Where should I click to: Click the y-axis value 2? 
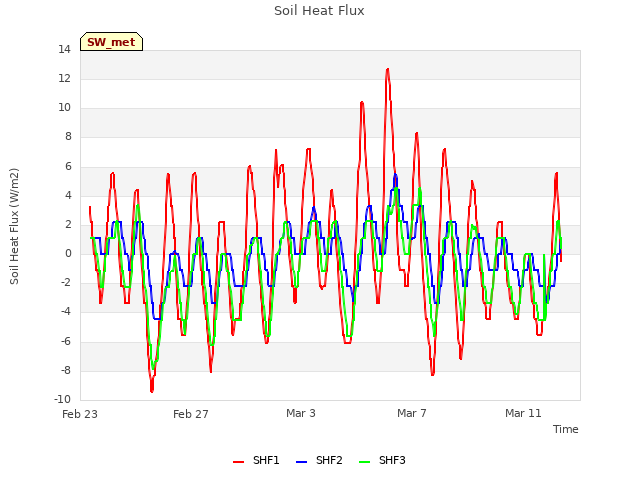pyautogui.click(x=68, y=224)
